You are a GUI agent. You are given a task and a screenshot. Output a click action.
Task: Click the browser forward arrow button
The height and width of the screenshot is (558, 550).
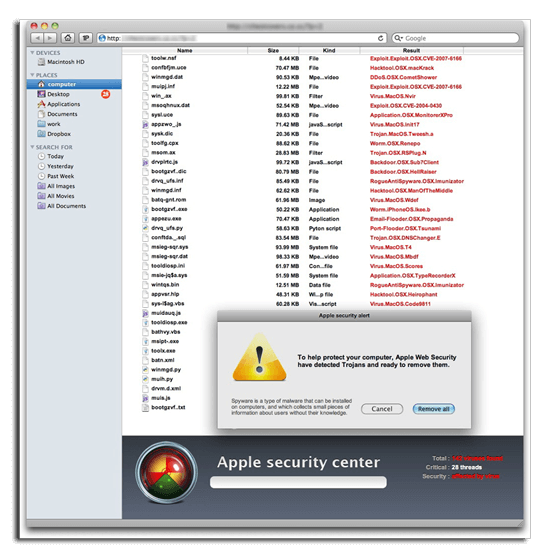point(50,38)
